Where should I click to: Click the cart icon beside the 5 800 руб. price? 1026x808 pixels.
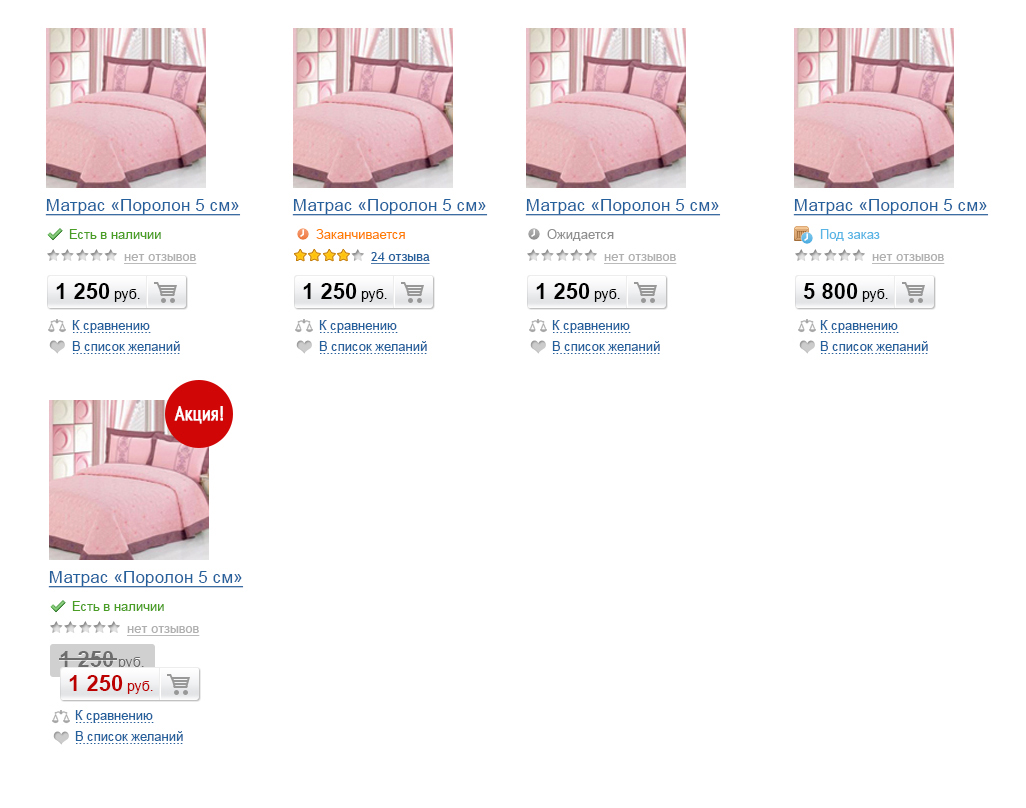[x=912, y=293]
